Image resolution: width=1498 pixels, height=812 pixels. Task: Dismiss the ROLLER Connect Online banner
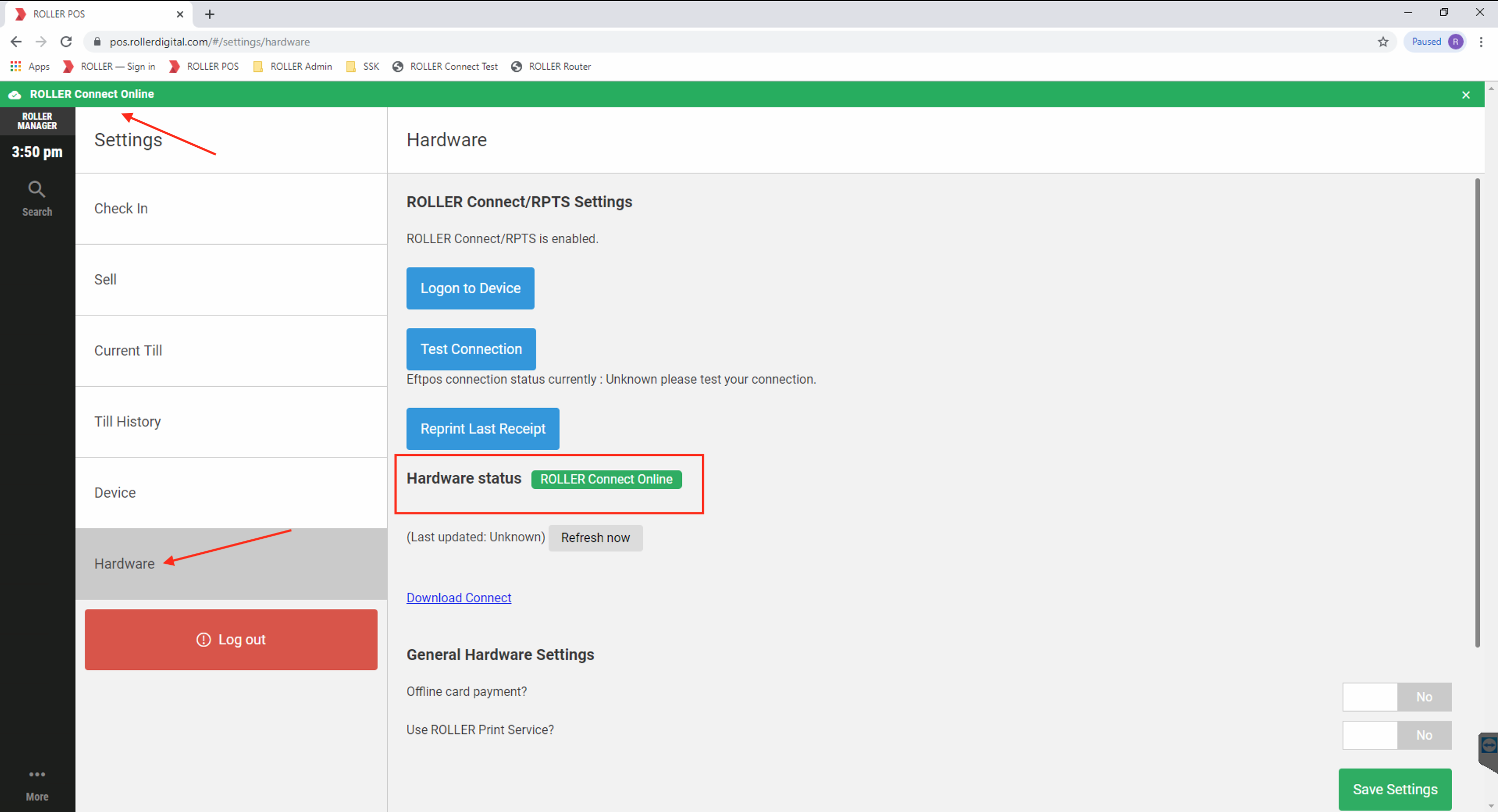(1466, 95)
